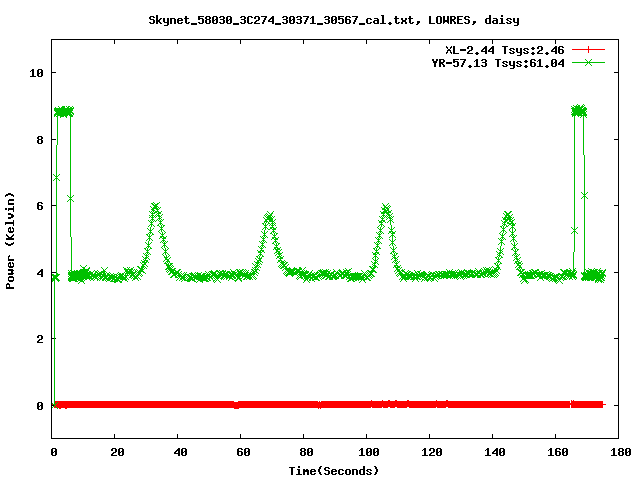Click the green peak near 106 seconds
This screenshot has height=480, width=640.
click(x=386, y=209)
